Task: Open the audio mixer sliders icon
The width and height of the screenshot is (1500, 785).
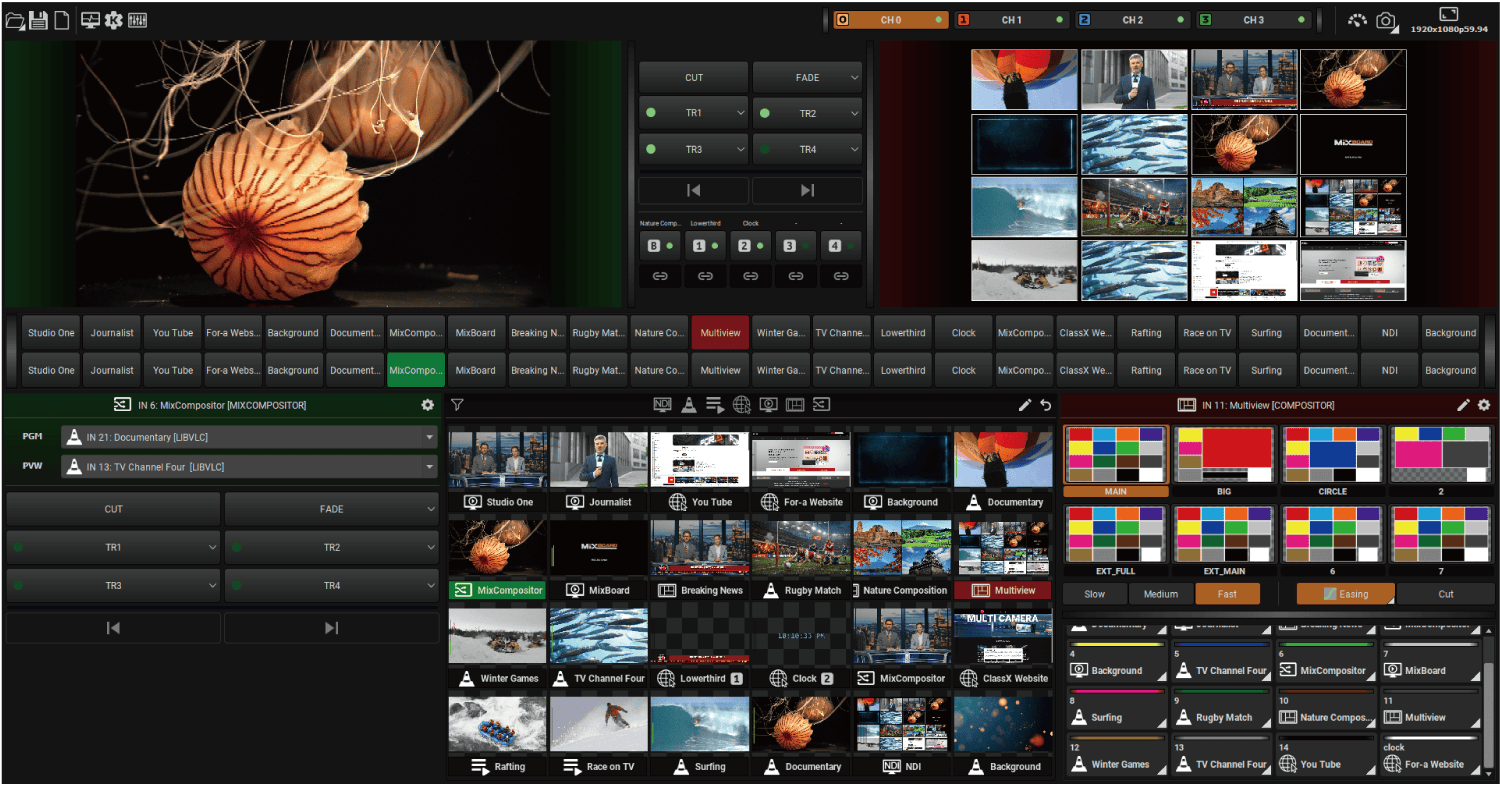Action: pyautogui.click(x=137, y=20)
